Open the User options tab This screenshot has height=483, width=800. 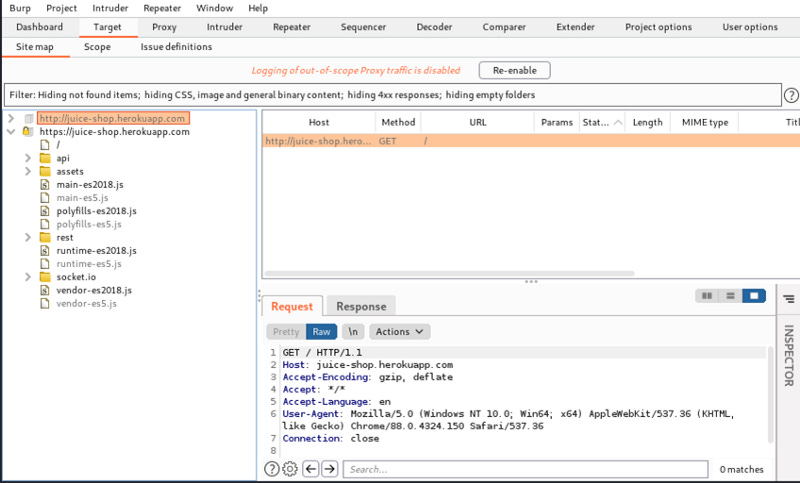(750, 27)
